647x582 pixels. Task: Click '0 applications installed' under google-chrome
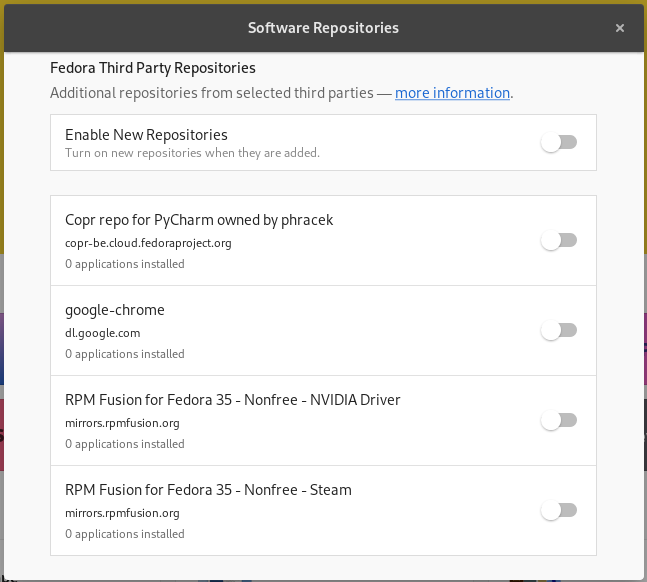pos(125,354)
